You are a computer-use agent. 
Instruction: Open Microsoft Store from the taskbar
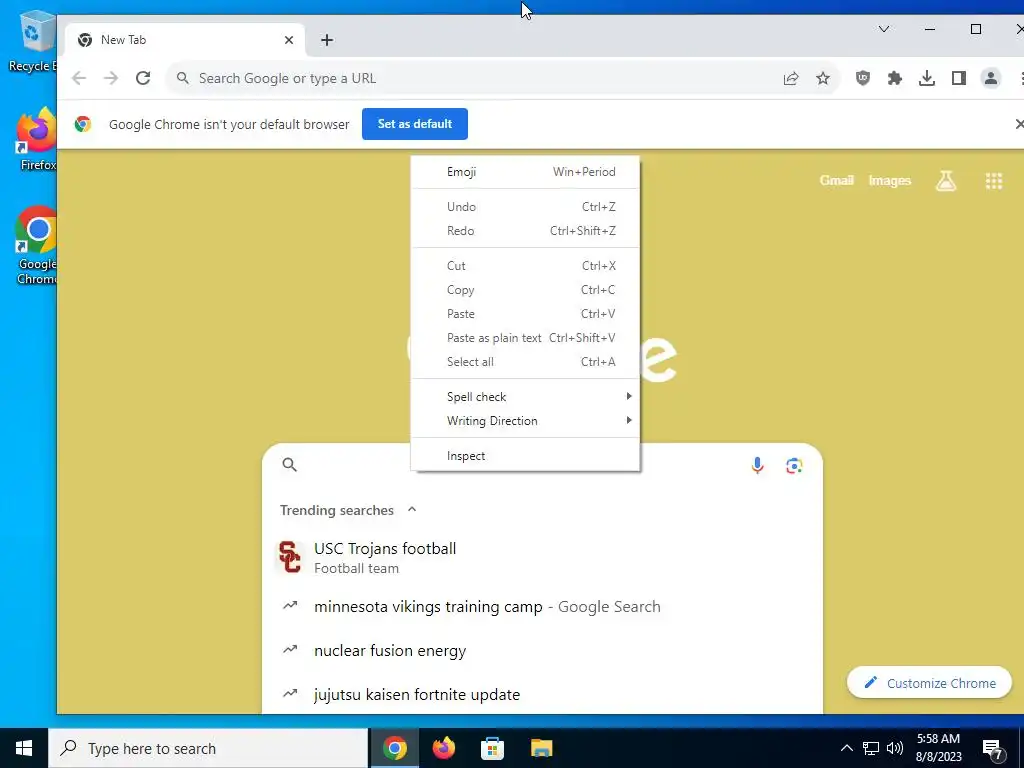492,748
